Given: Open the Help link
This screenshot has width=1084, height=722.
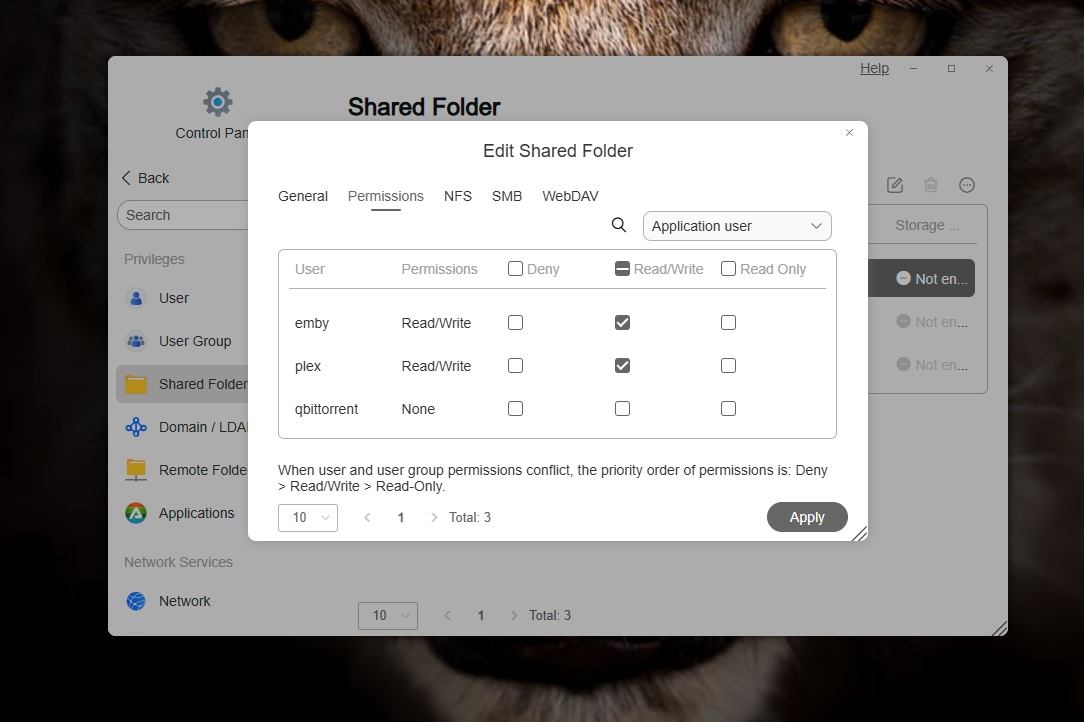Looking at the screenshot, I should click(x=875, y=68).
